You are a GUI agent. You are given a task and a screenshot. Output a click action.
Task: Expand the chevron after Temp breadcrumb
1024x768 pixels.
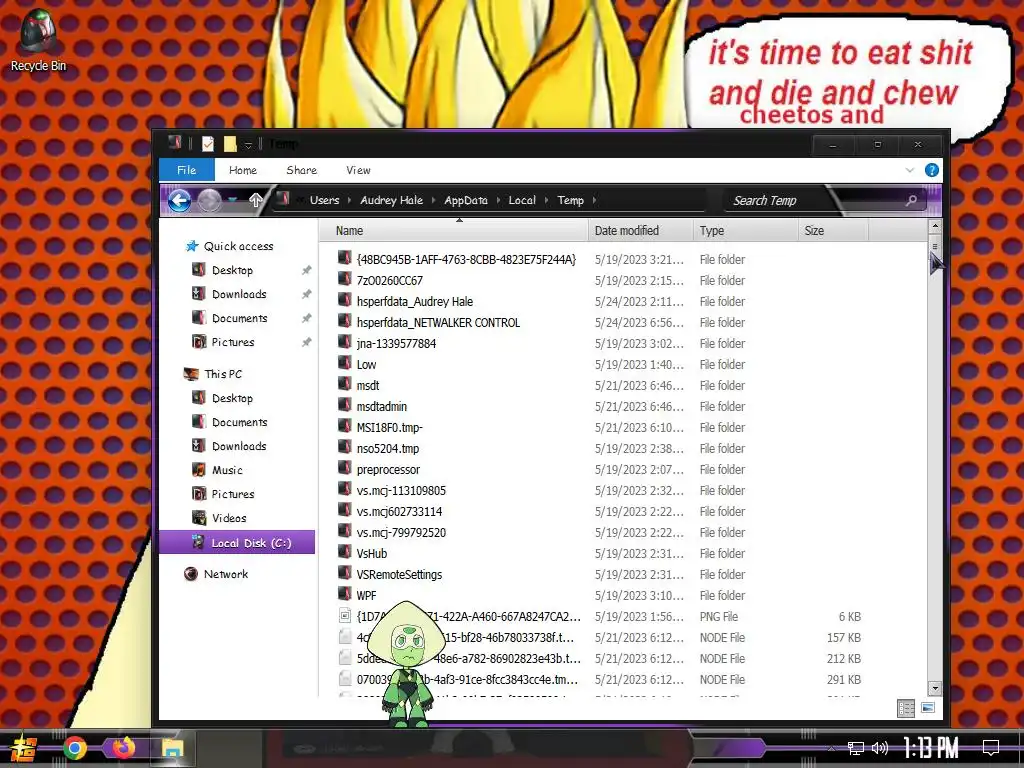(594, 200)
